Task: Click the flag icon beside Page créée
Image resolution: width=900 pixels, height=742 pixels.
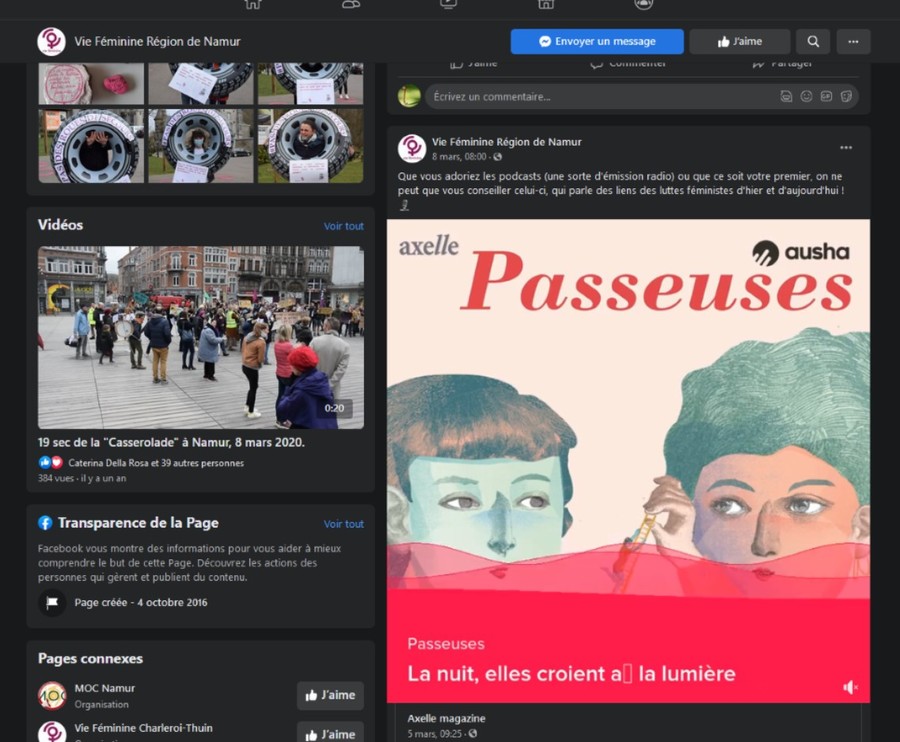Action: 52,603
